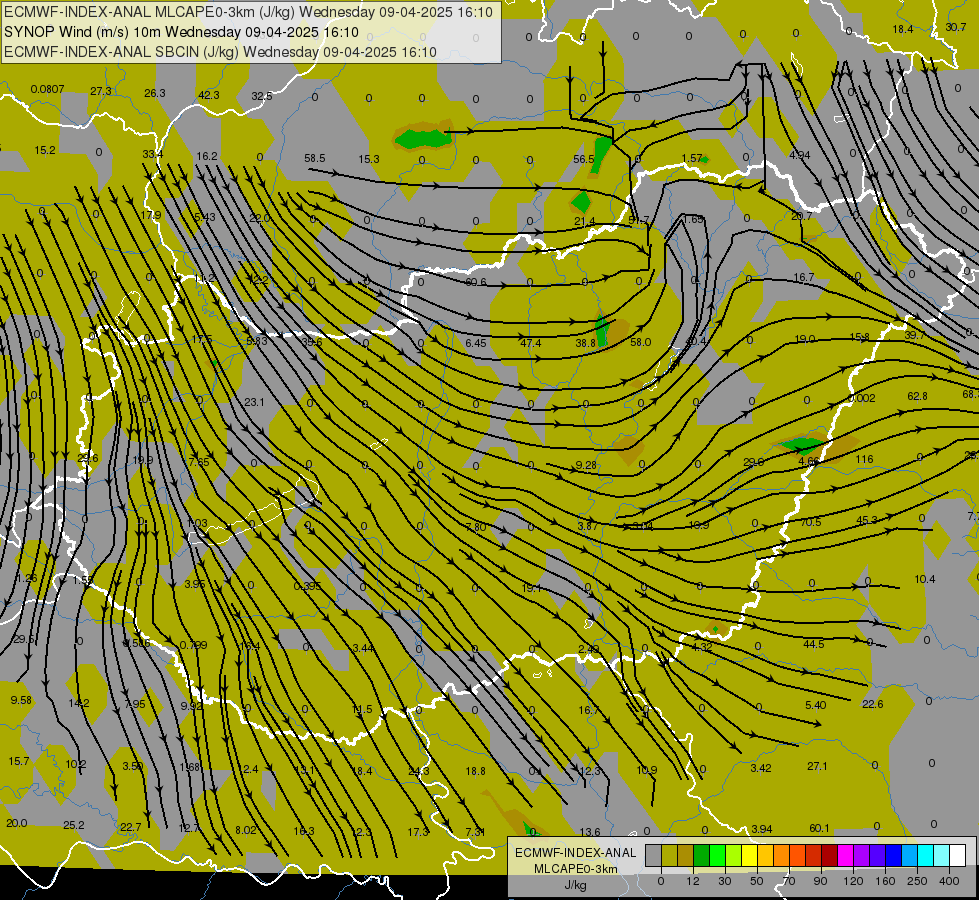This screenshot has width=979, height=900.
Task: Click the map value '19.0'
Action: pyautogui.click(x=805, y=339)
